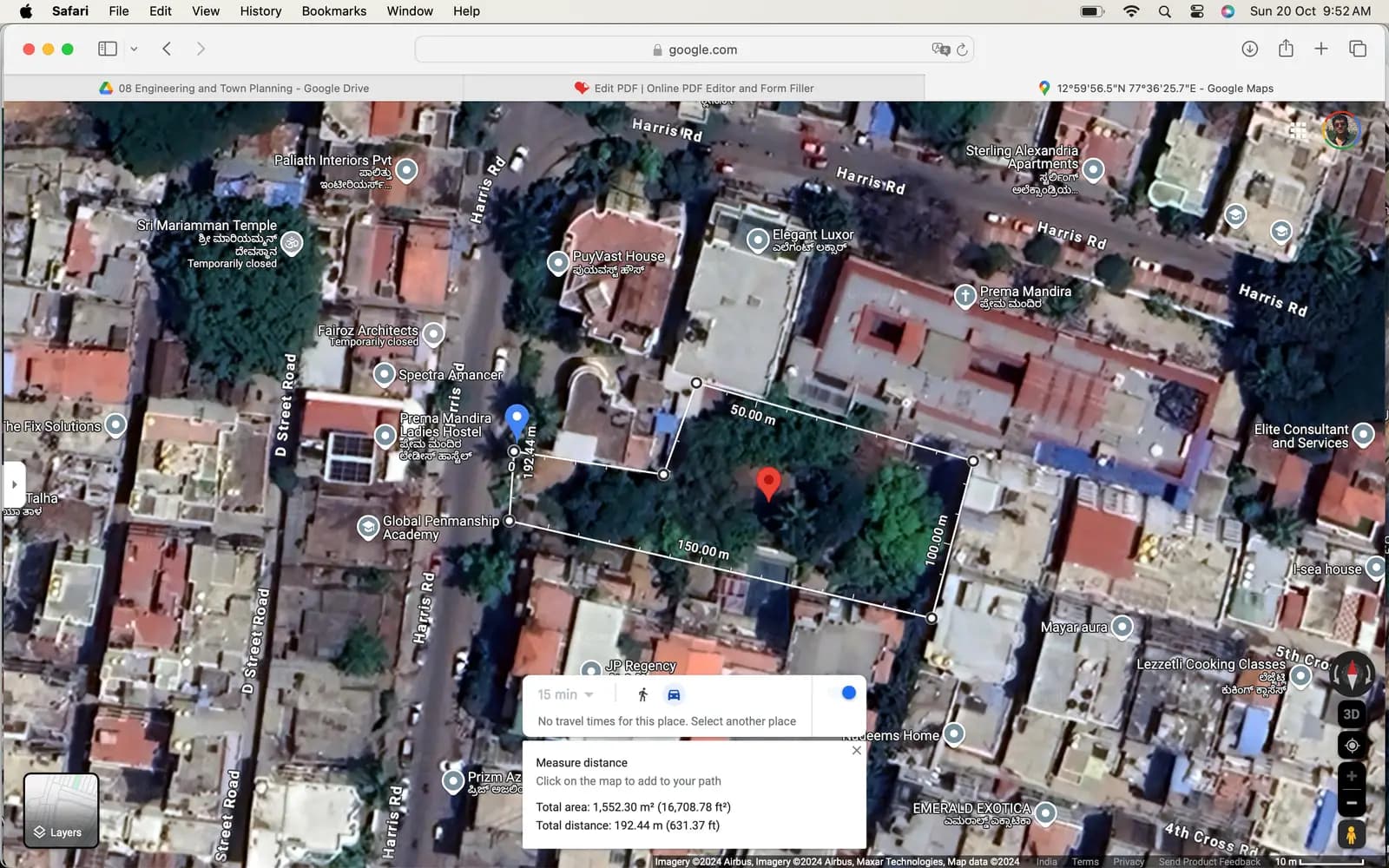Click the Sri Mariamman Temple marker
1389x868 pixels.
click(x=293, y=244)
